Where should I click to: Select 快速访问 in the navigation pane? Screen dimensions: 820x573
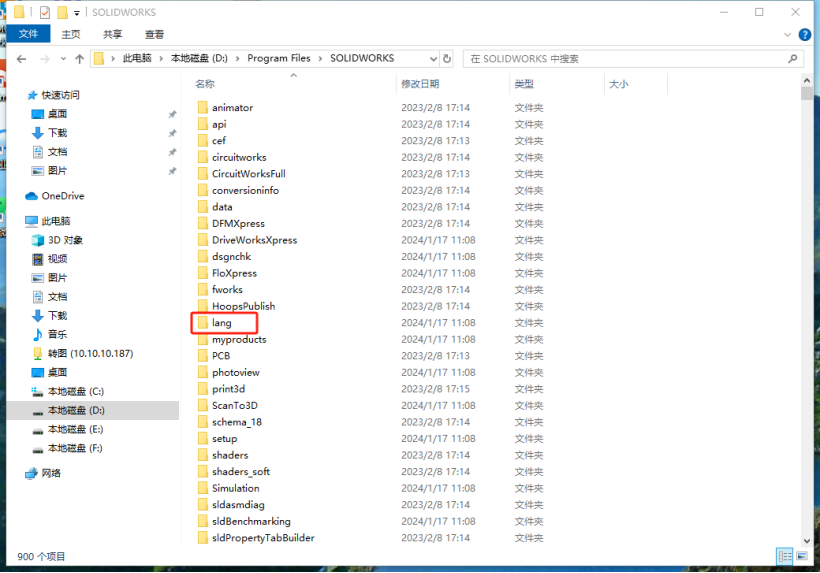pos(60,95)
